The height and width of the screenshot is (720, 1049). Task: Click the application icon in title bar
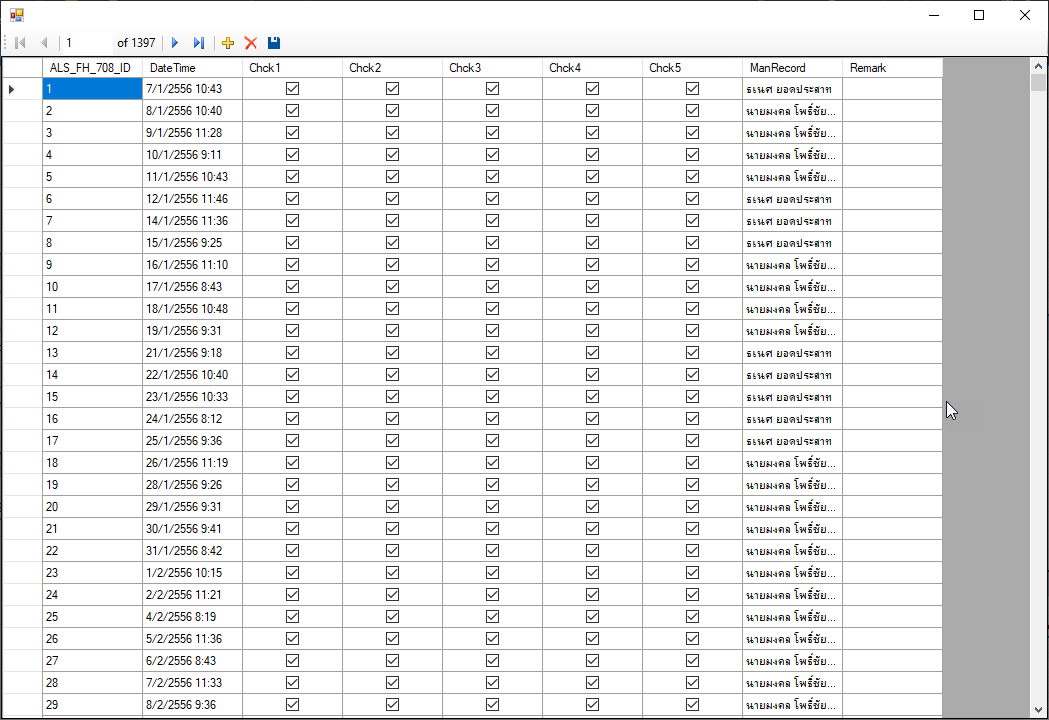pyautogui.click(x=17, y=15)
